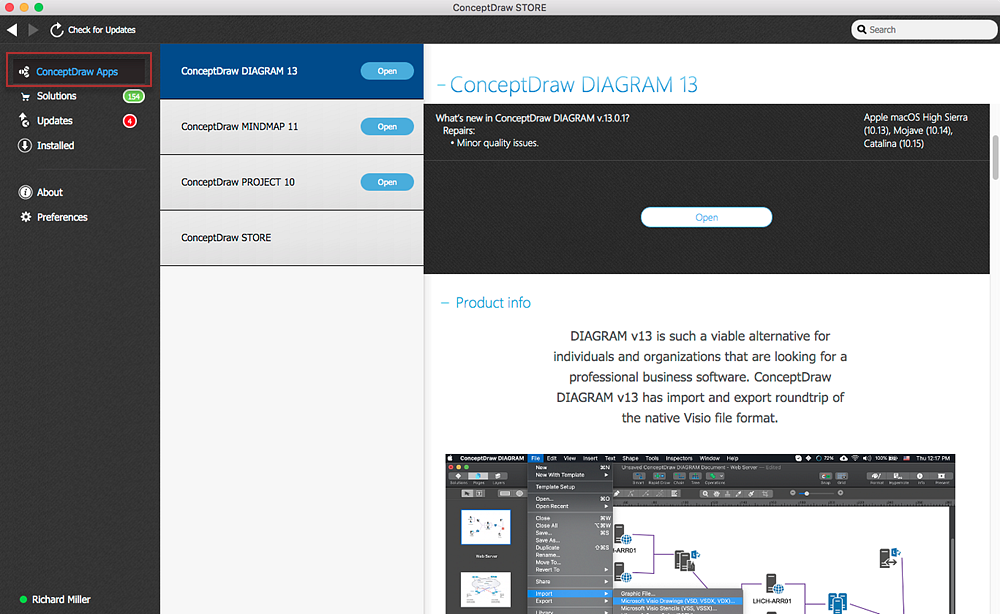Screen dimensions: 1000x614
Task: Close the window with red button
Action: coord(9,7)
